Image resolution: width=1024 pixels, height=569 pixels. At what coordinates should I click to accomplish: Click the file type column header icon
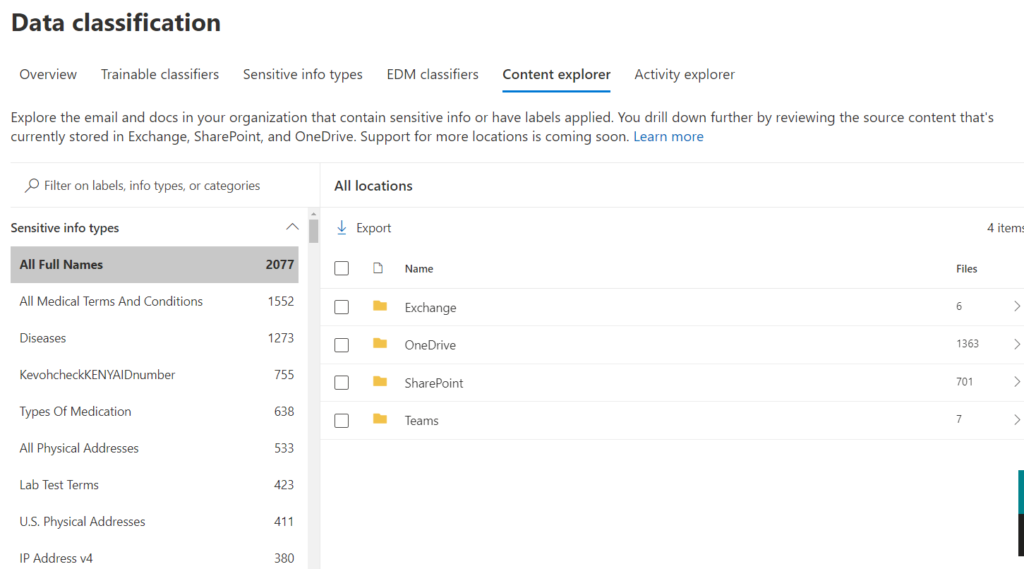coord(378,268)
